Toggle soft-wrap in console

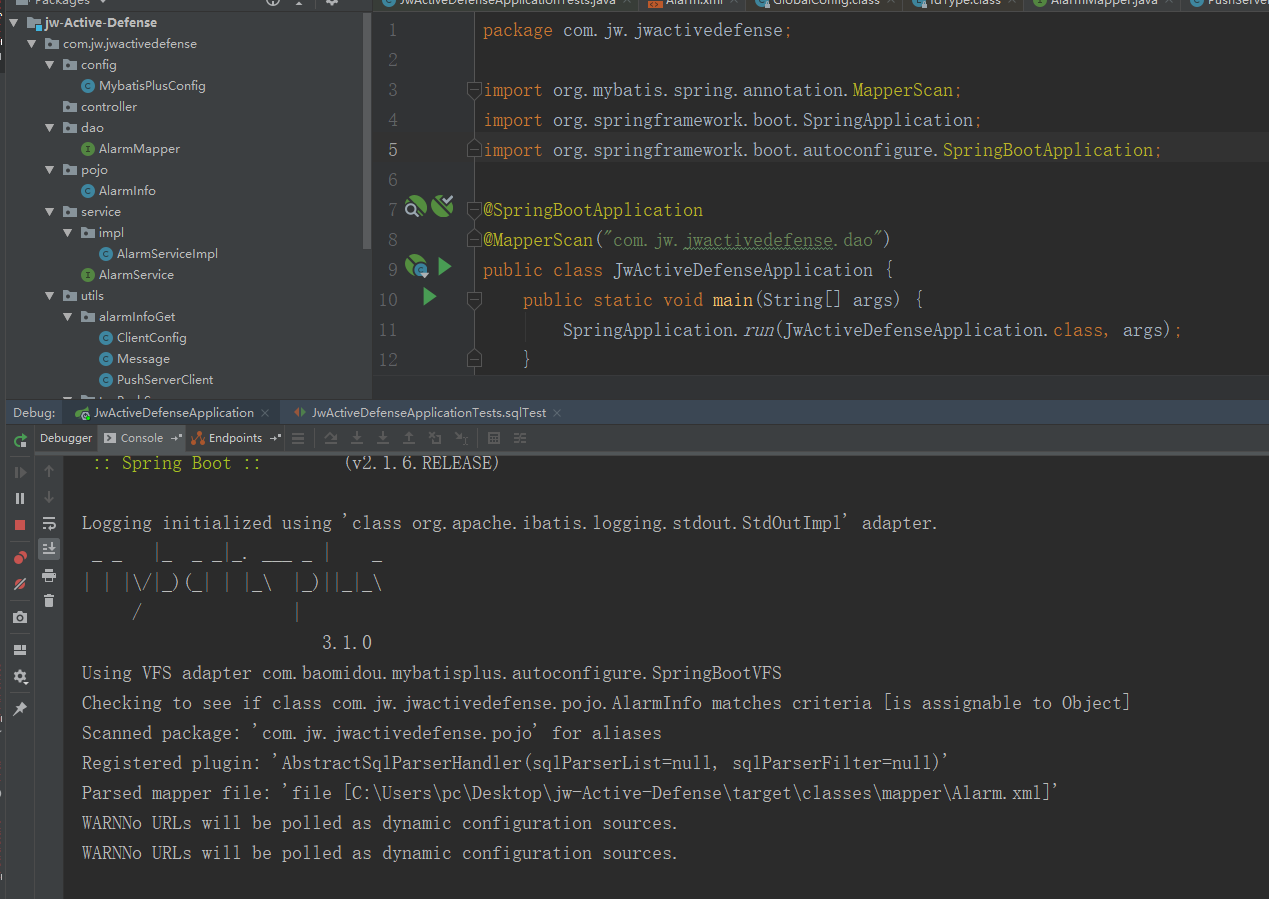(49, 523)
